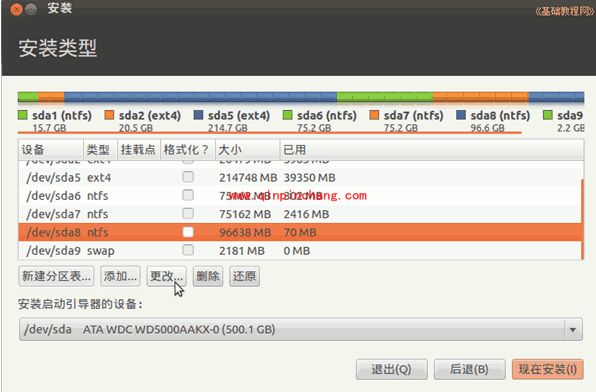Click the 2181 MB size cell
The height and width of the screenshot is (392, 596).
click(242, 251)
